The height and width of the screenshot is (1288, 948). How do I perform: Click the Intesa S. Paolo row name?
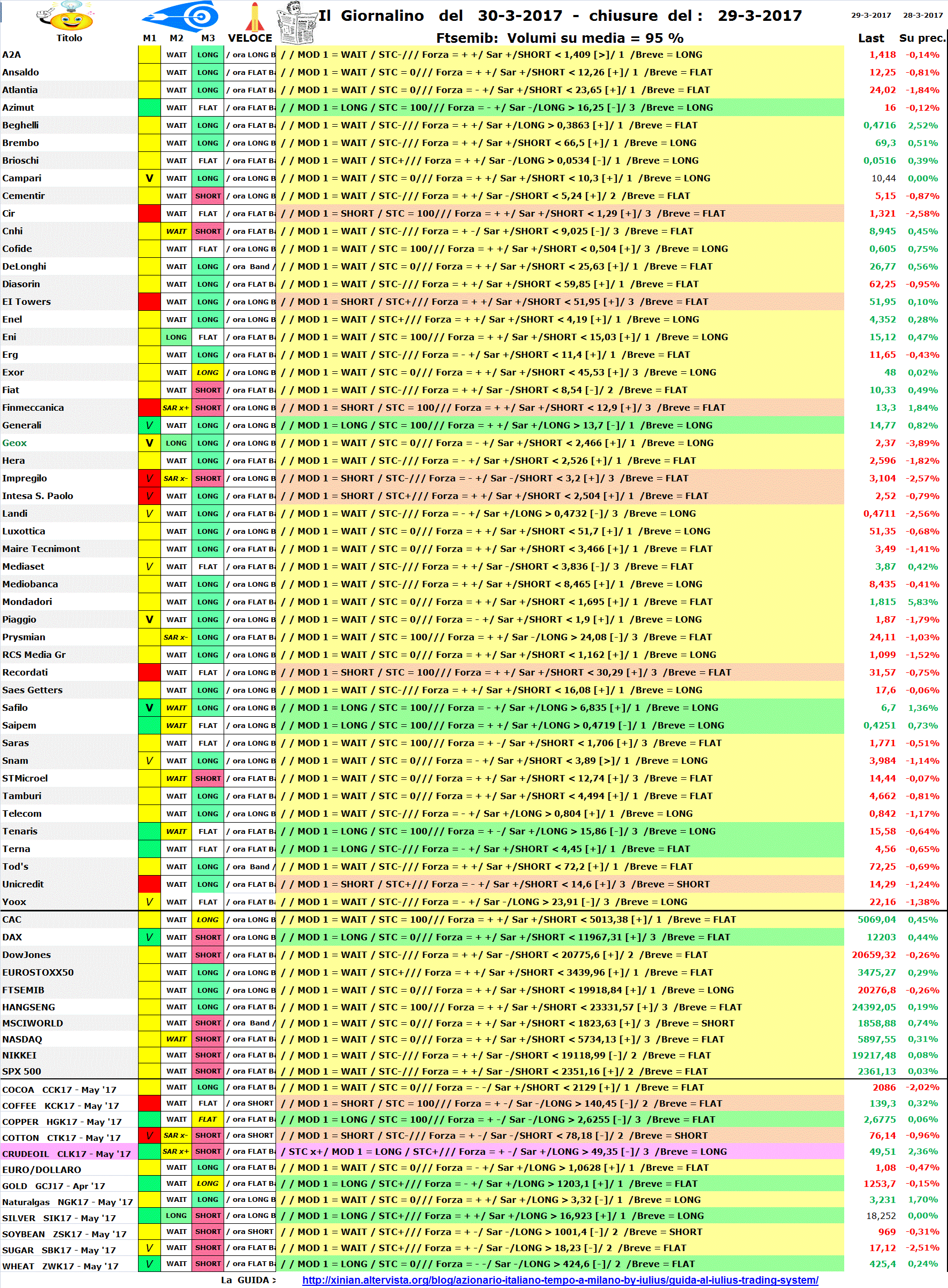click(x=38, y=496)
